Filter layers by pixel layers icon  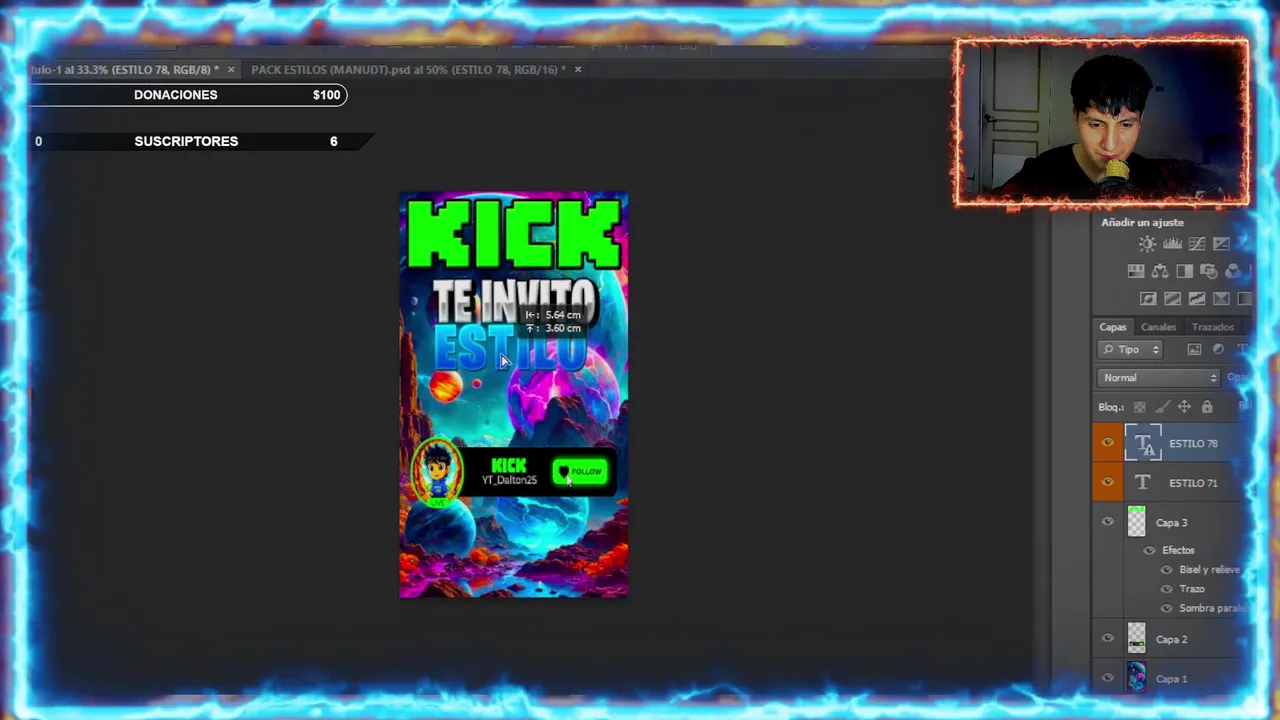(x=1194, y=349)
